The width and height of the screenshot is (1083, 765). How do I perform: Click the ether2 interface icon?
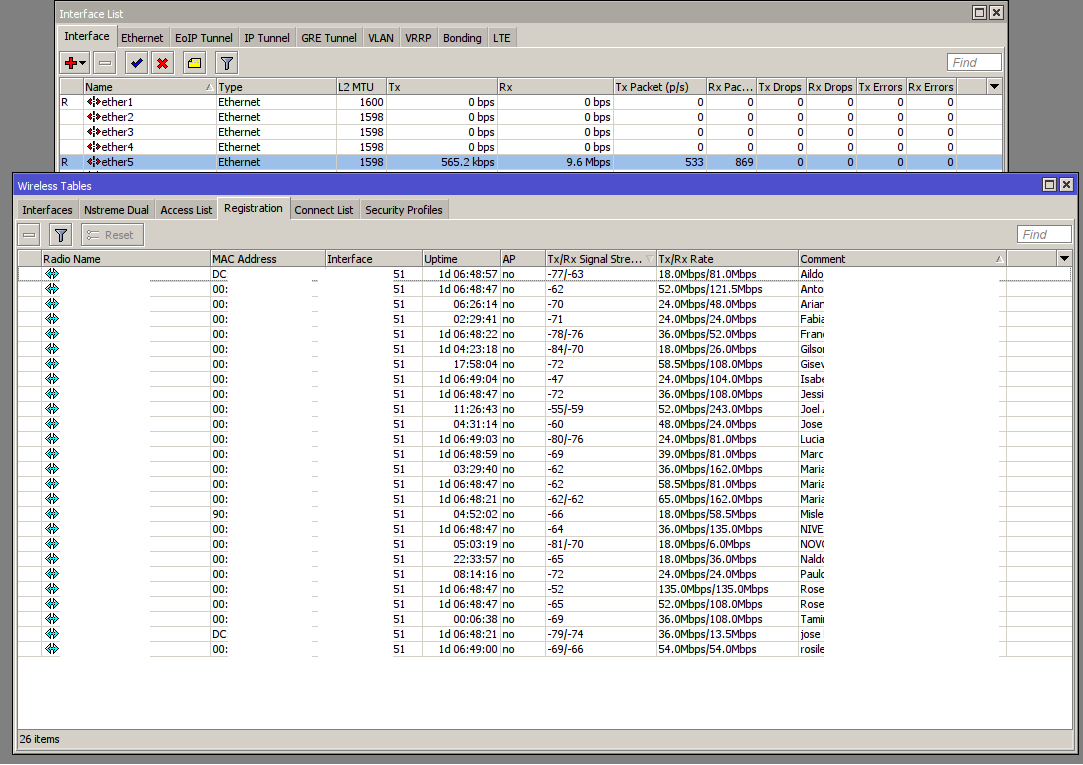94,117
